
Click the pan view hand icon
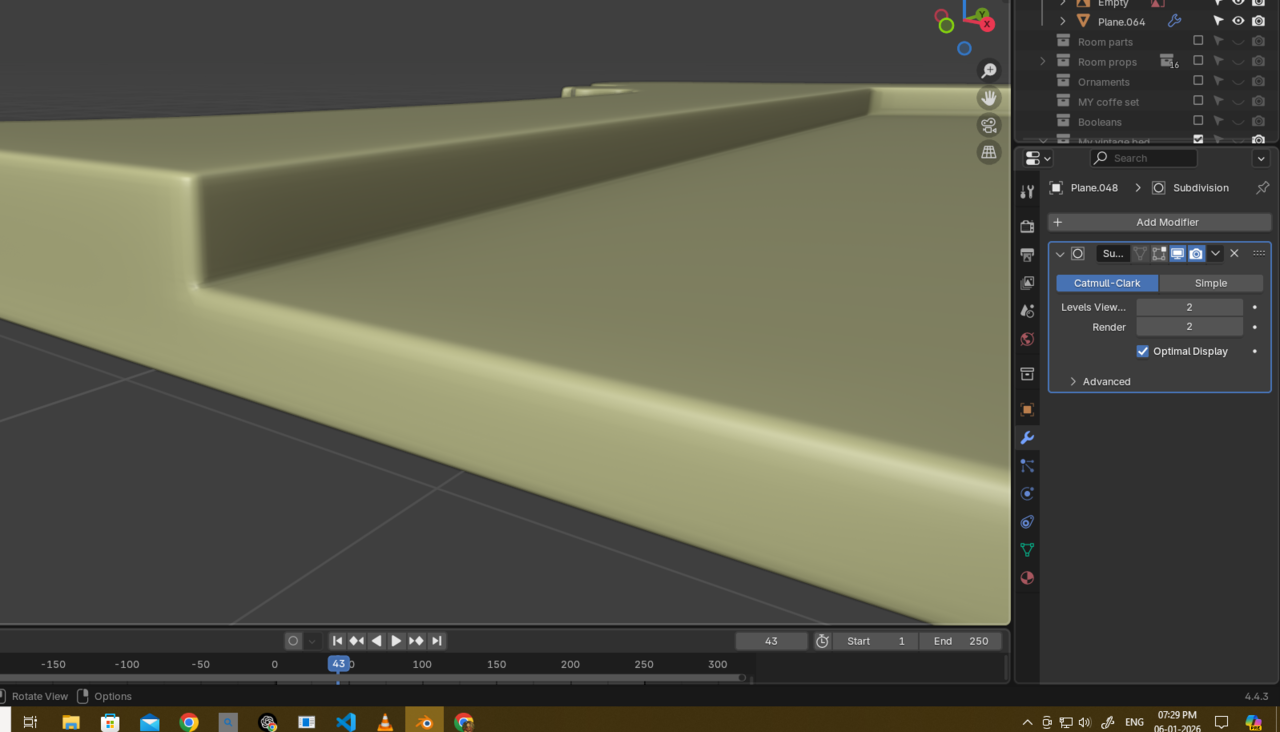tap(989, 98)
